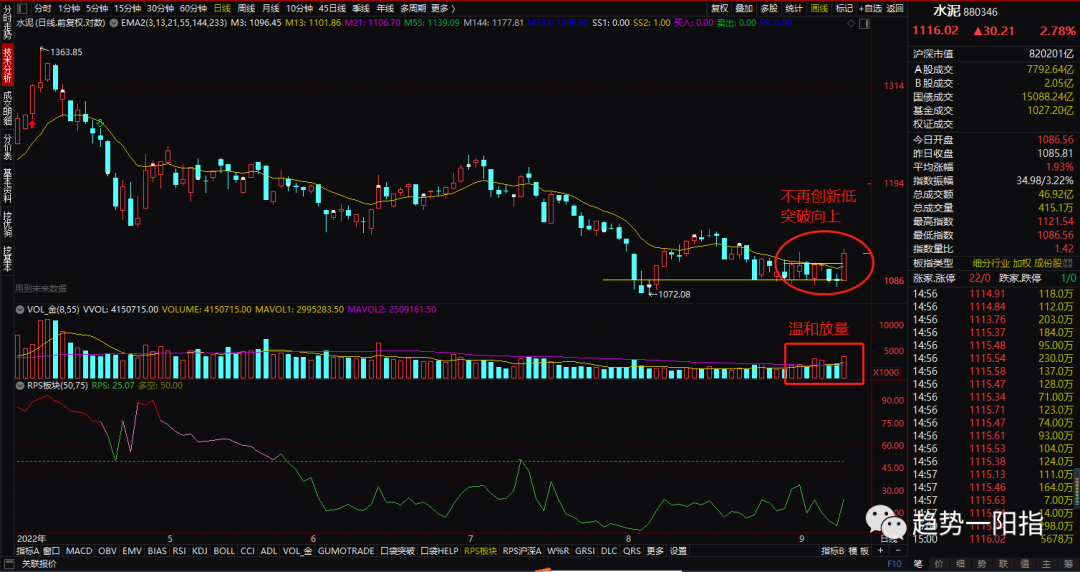Image resolution: width=1080 pixels, height=572 pixels.
Task: Click 多股 button in top toolbar
Action: pos(769,8)
